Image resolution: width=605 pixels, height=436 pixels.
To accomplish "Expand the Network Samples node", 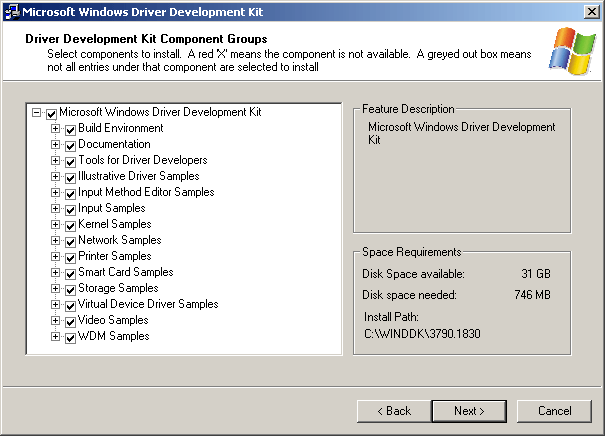I will (x=55, y=241).
